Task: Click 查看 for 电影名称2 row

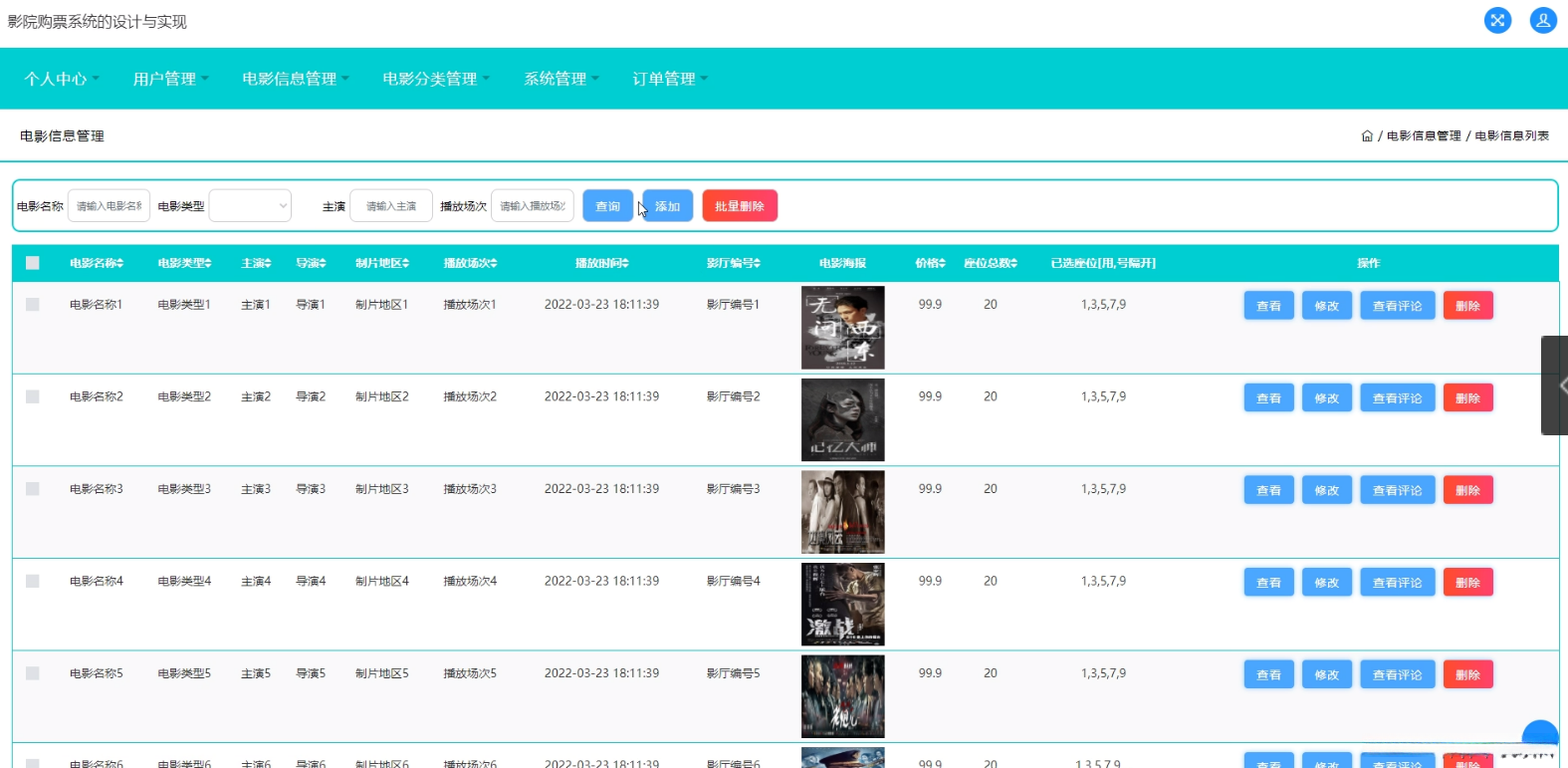Action: click(x=1269, y=398)
